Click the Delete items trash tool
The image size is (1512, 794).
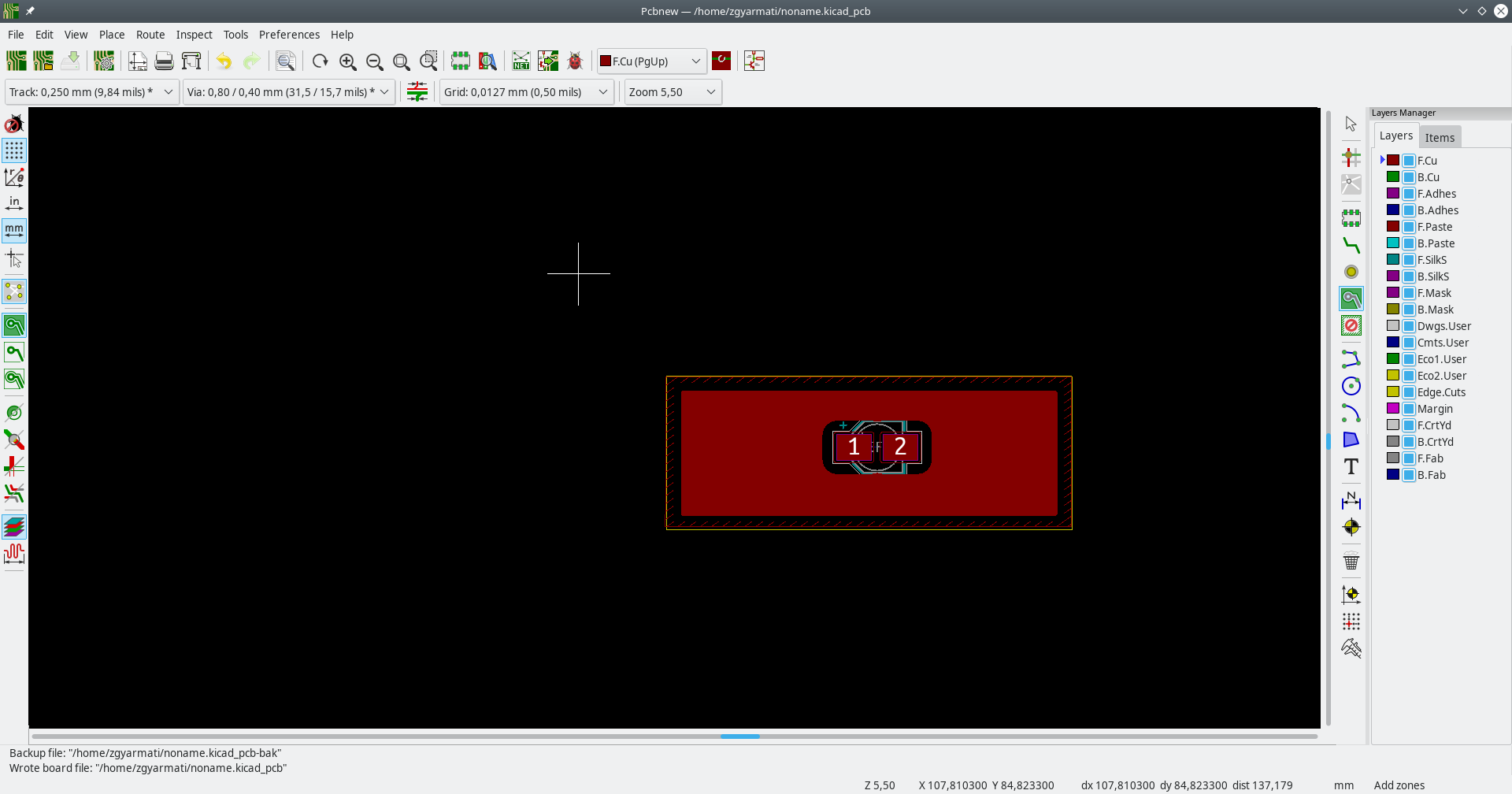pyautogui.click(x=1351, y=562)
